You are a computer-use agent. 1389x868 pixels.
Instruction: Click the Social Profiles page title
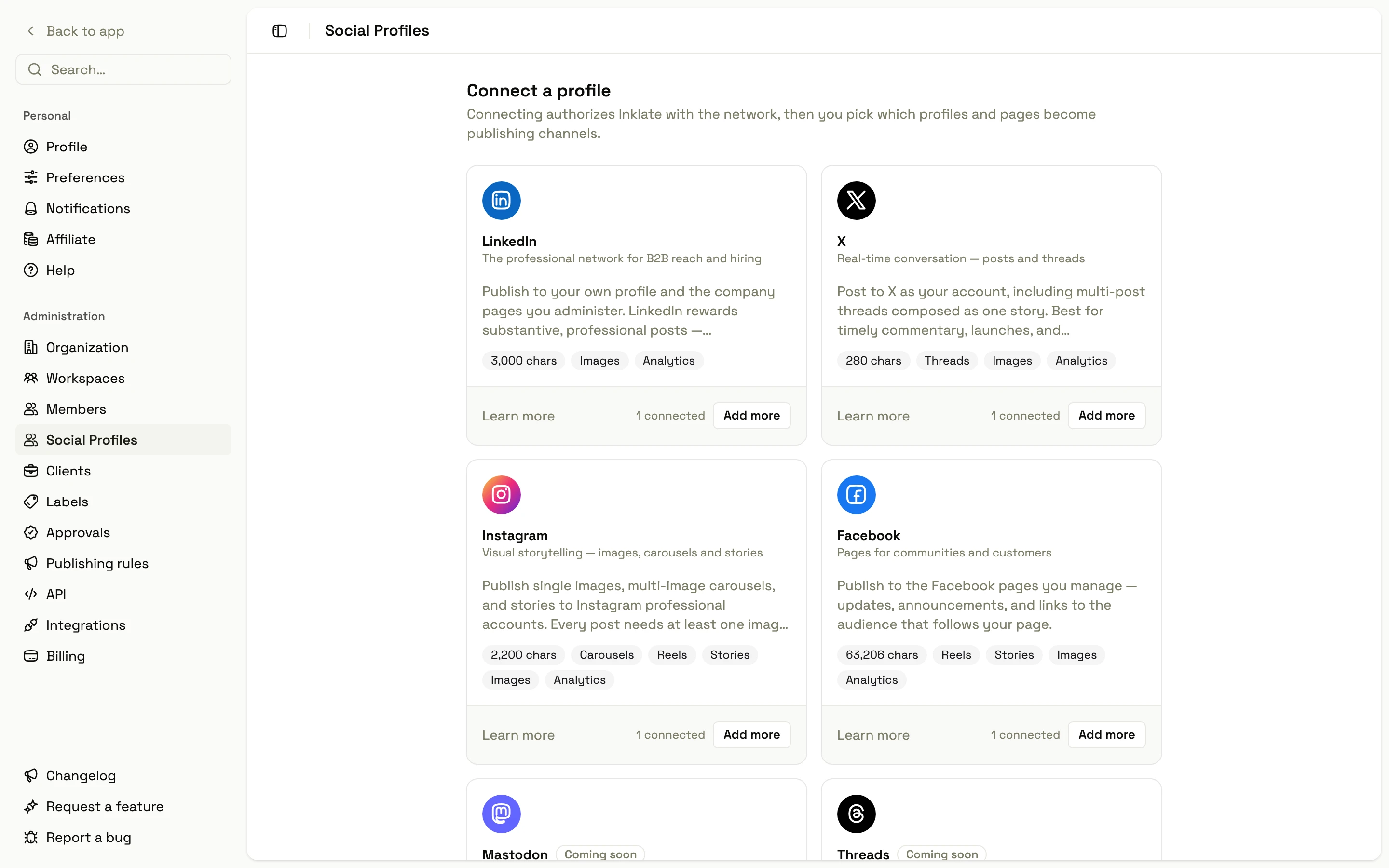coord(377,31)
